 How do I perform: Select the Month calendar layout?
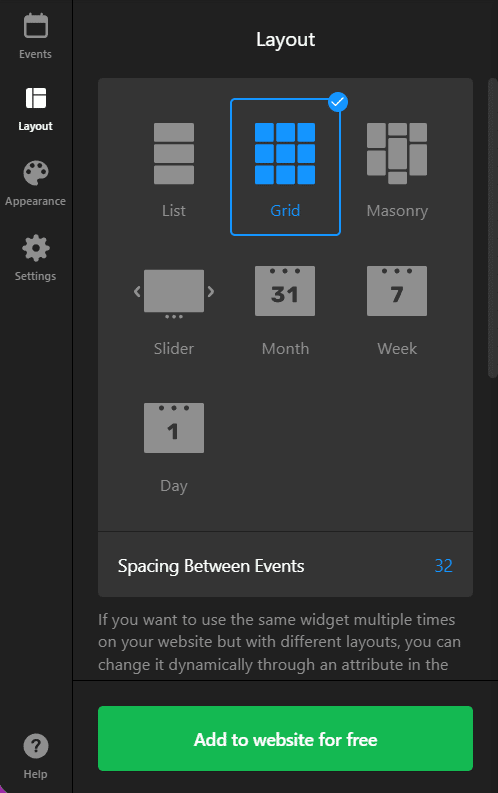click(x=285, y=291)
